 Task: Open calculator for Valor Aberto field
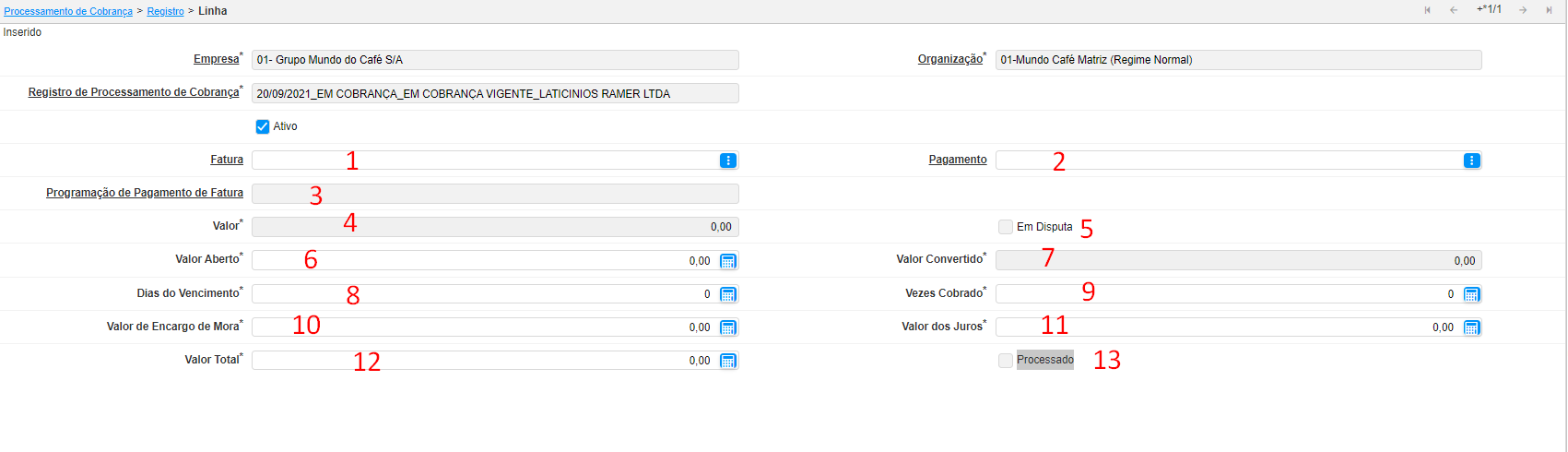point(727,261)
